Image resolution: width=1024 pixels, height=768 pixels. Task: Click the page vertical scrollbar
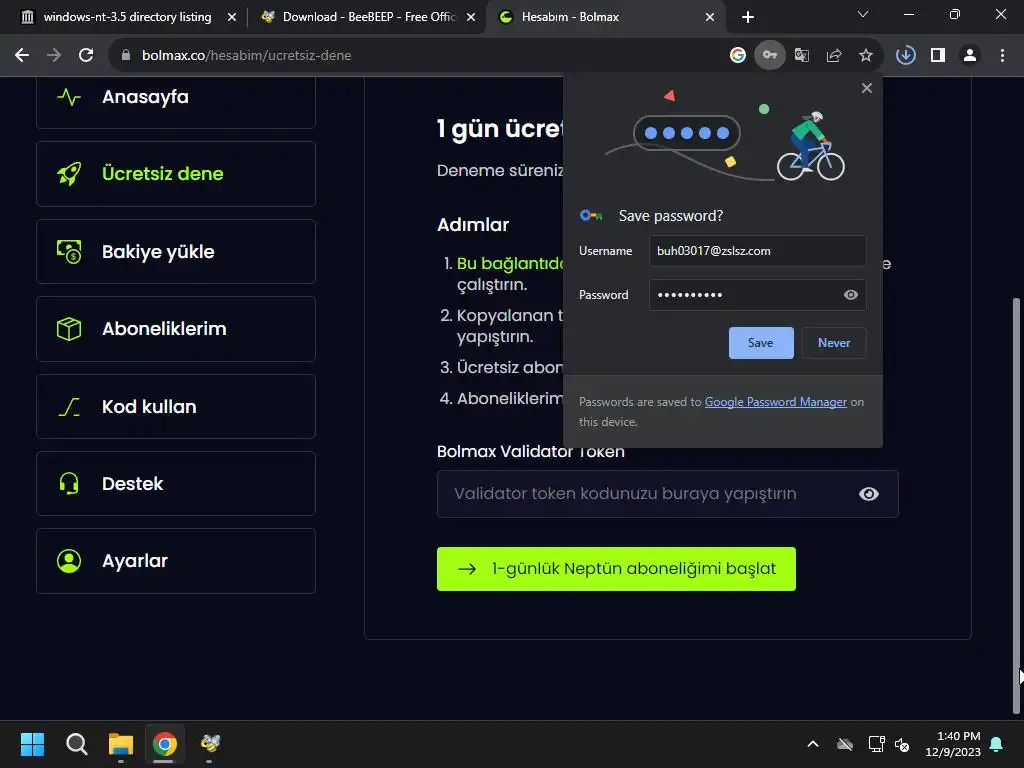[x=1016, y=506]
